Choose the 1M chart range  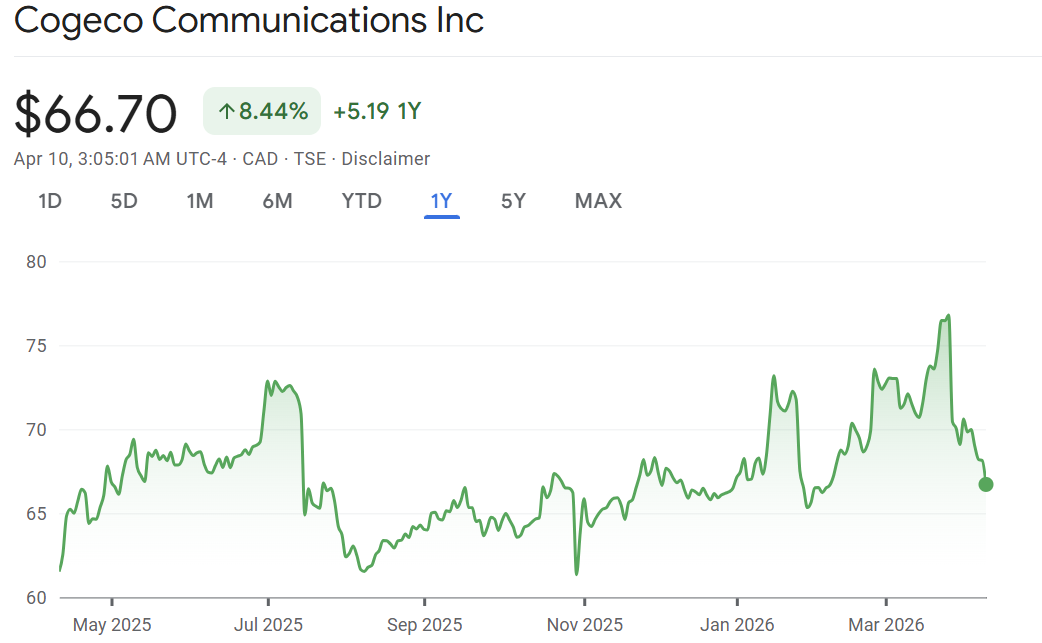(x=200, y=201)
